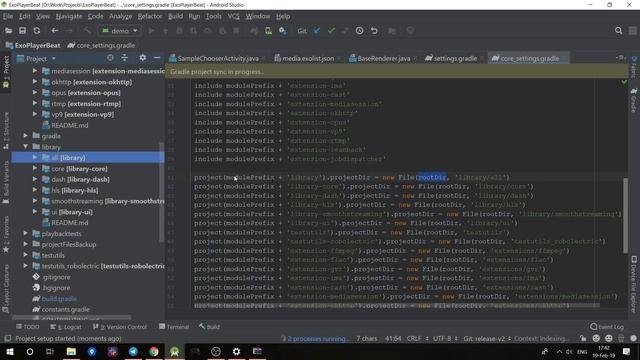The height and width of the screenshot is (360, 640).
Task: Expand the mediasession extension module
Action: (x=35, y=71)
